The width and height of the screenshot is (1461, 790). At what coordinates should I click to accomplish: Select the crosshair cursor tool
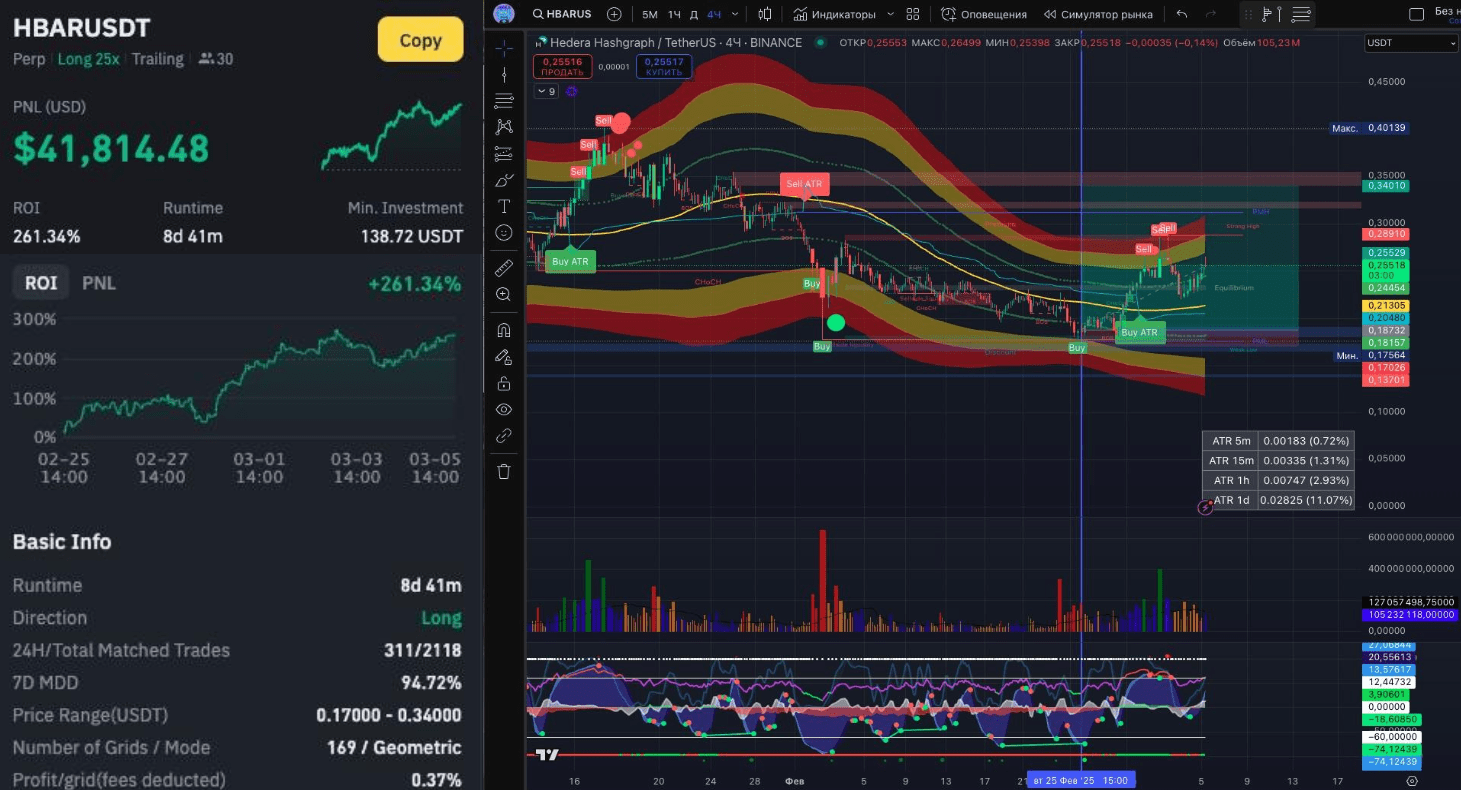(x=504, y=47)
